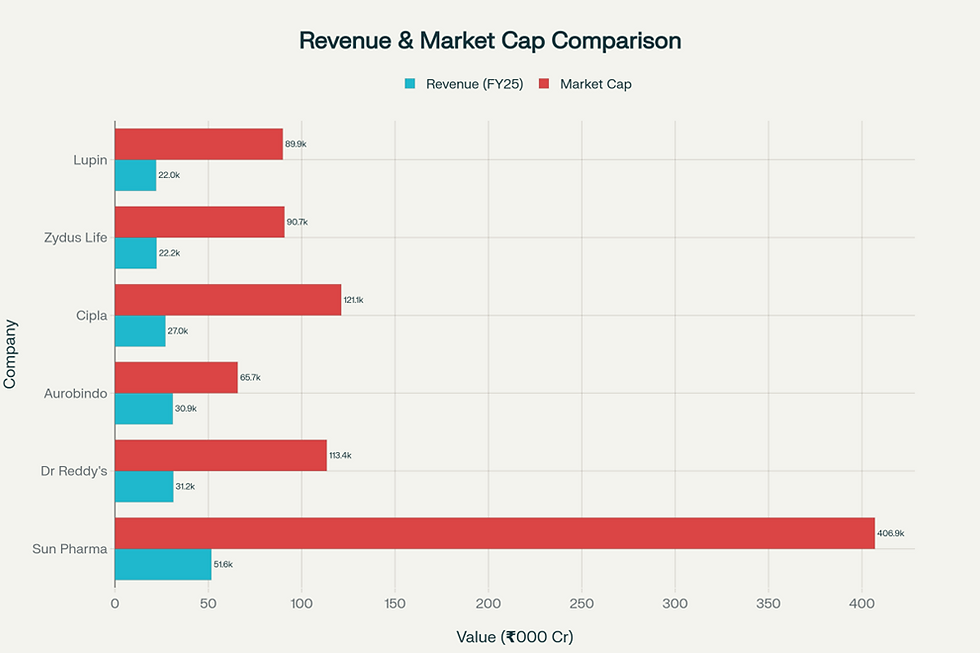Select the 0 value tick label
The image size is (980, 653).
coord(116,603)
